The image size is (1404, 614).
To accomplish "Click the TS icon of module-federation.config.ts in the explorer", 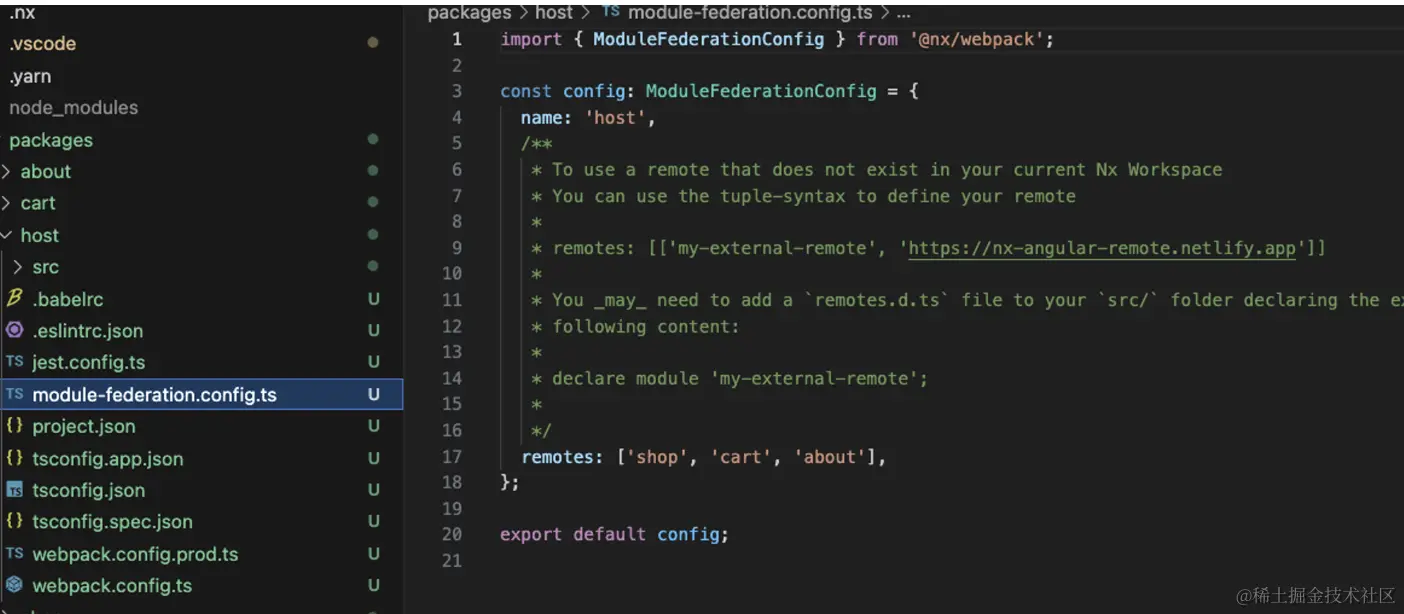I will click(x=14, y=394).
